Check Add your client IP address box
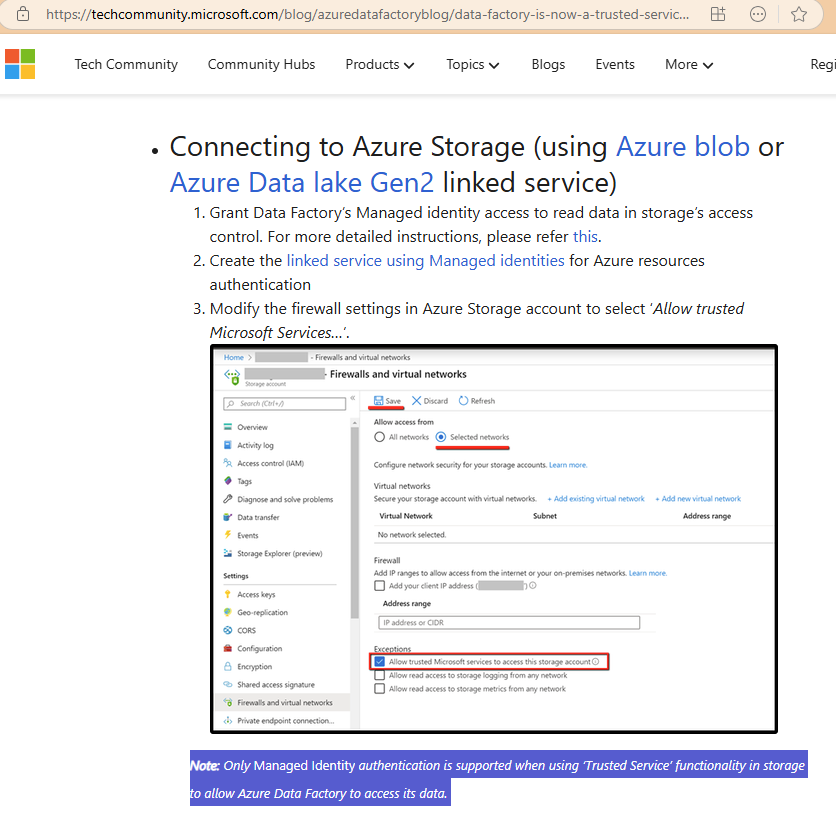The image size is (836, 834). pyautogui.click(x=379, y=586)
